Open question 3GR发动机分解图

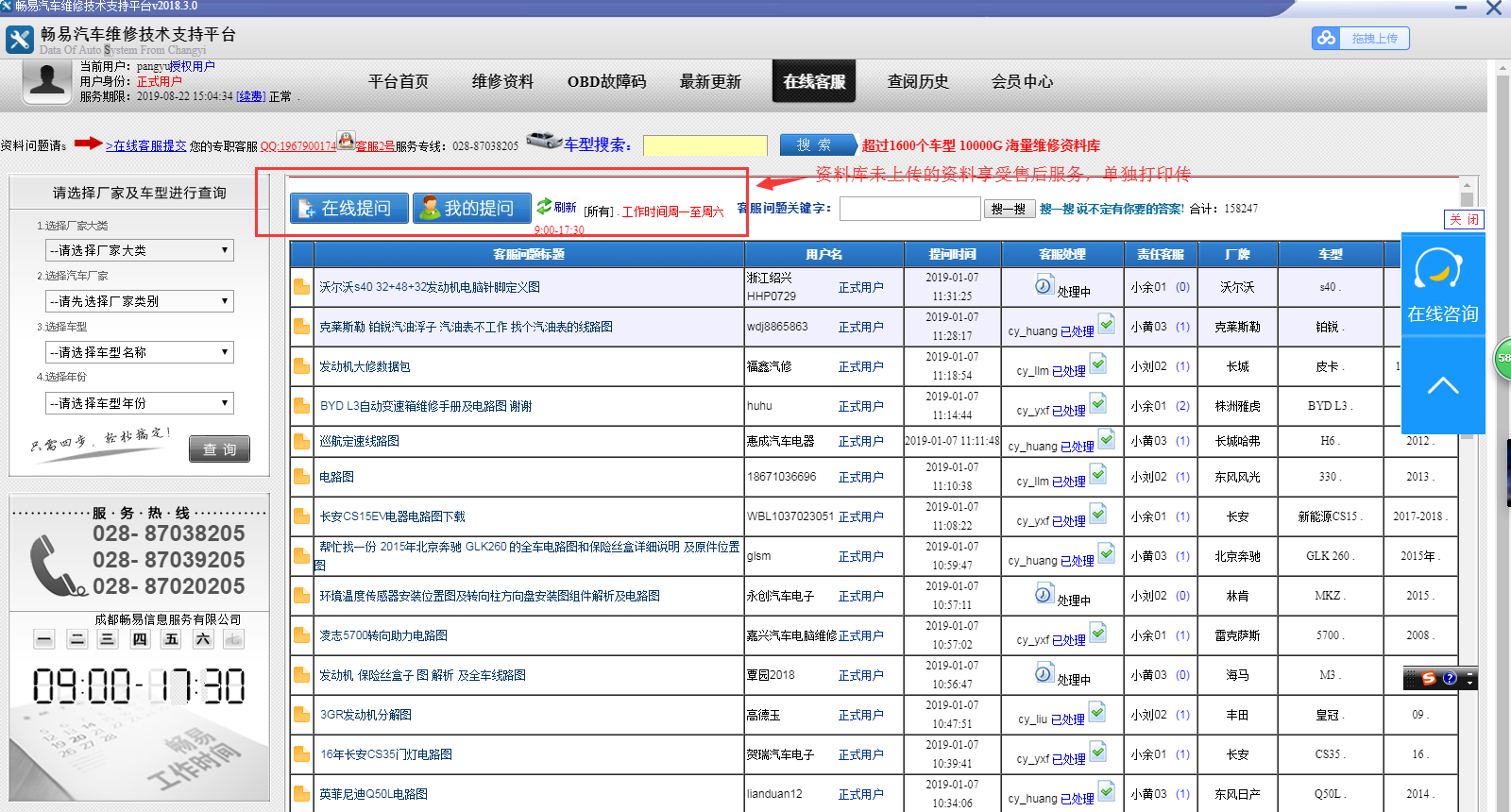[x=365, y=715]
